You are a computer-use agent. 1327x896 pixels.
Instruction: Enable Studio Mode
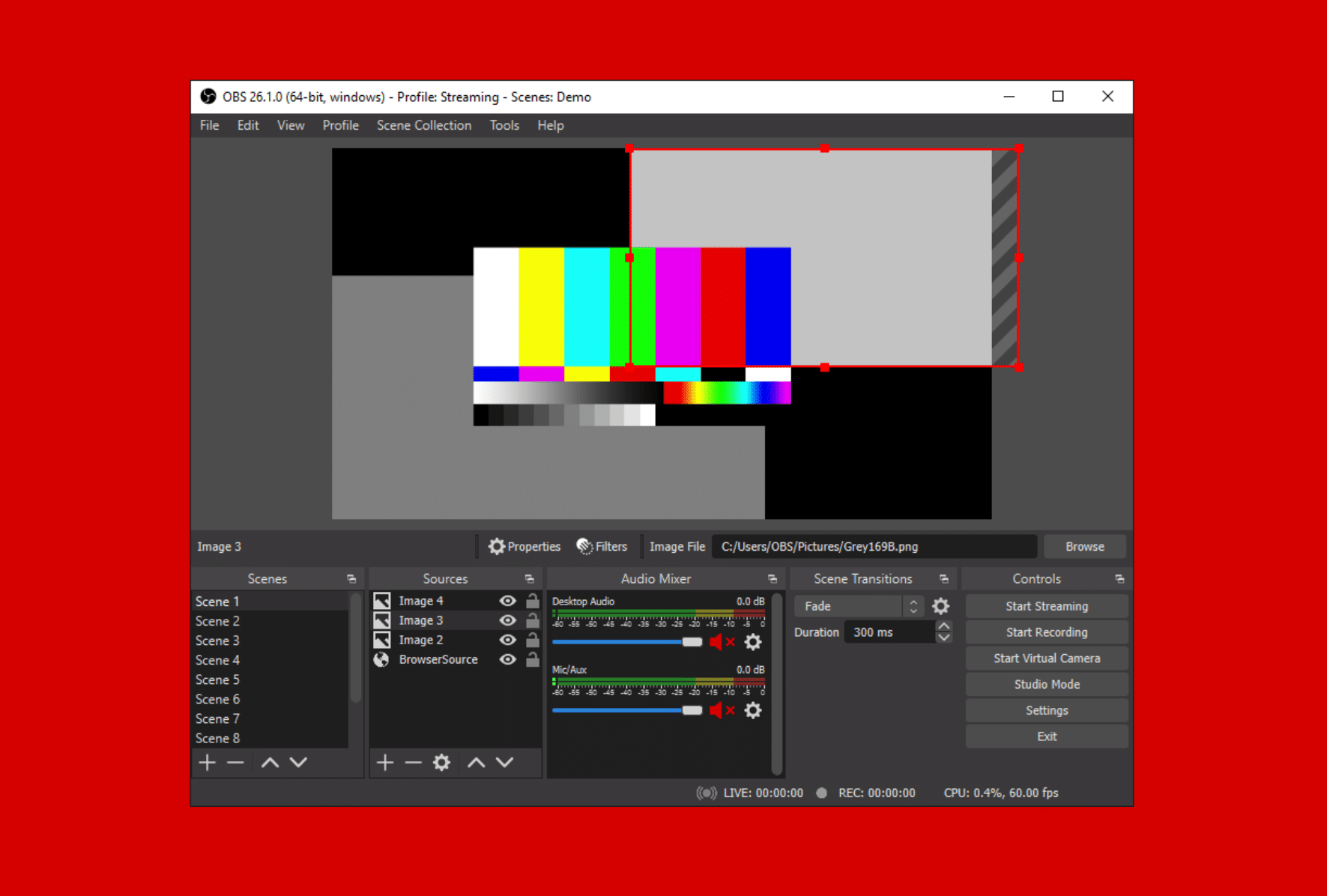[1047, 685]
